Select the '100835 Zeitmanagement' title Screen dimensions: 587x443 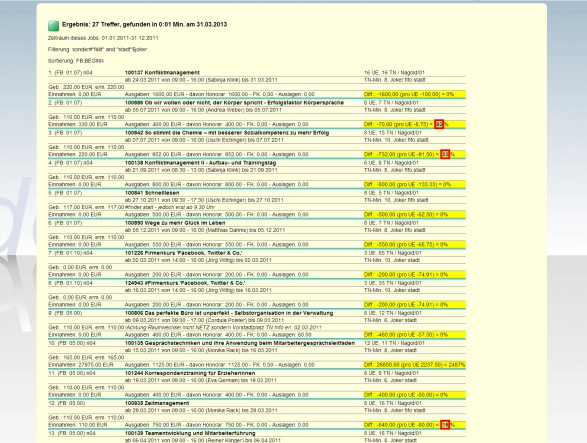157,403
